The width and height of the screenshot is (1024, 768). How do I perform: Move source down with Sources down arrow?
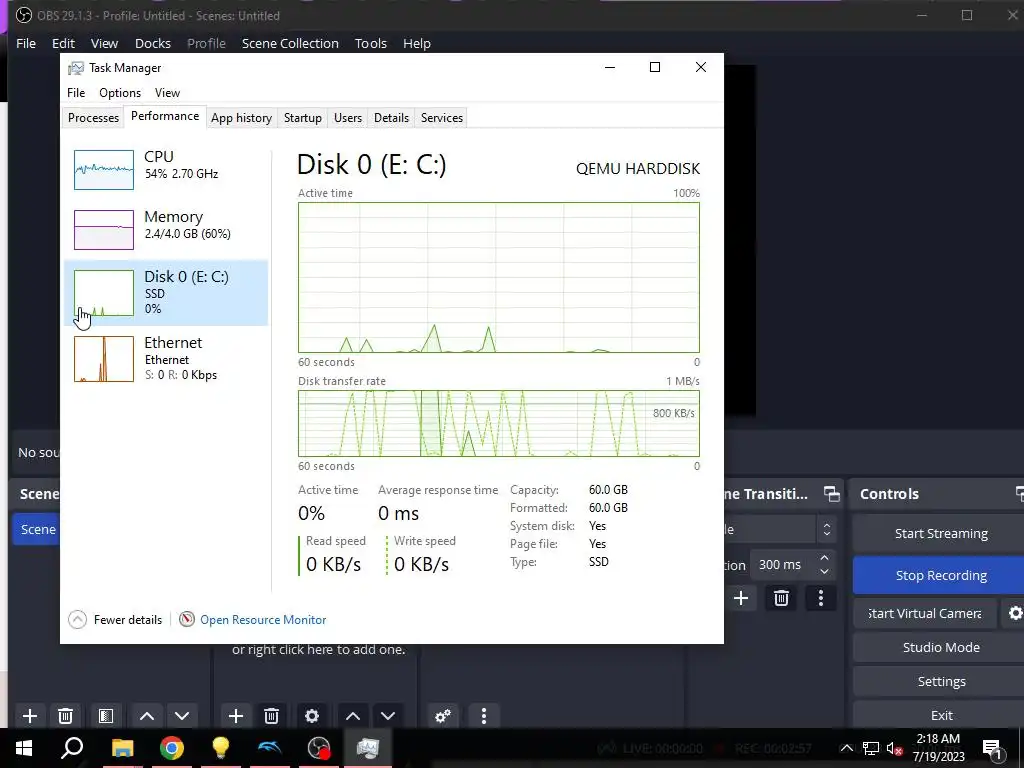pyautogui.click(x=388, y=716)
